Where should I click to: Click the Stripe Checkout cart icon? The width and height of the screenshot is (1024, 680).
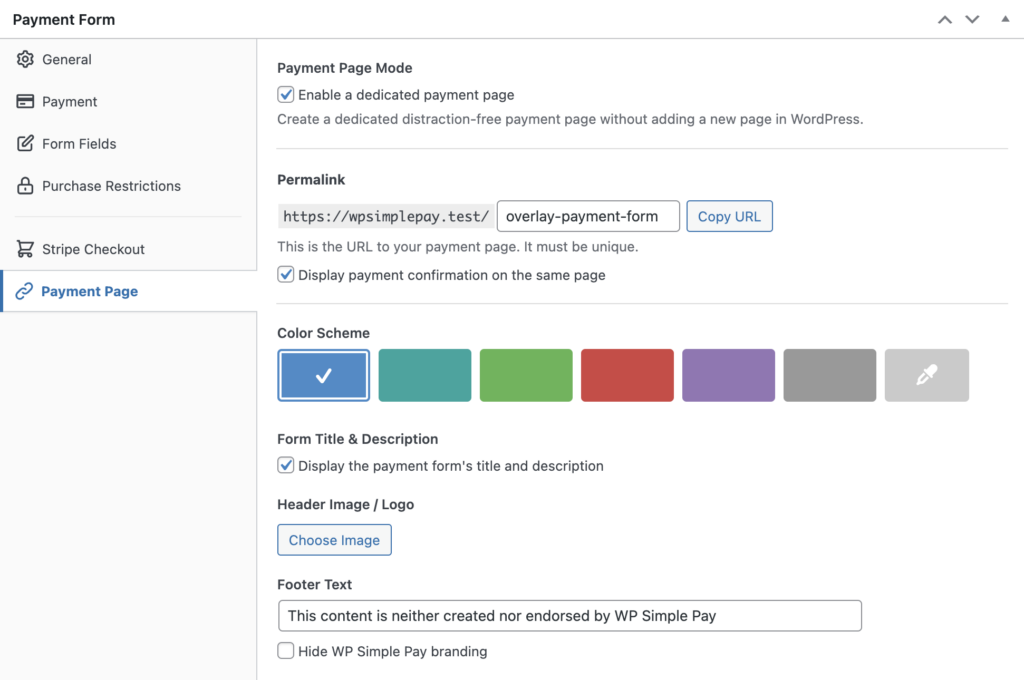coord(25,249)
